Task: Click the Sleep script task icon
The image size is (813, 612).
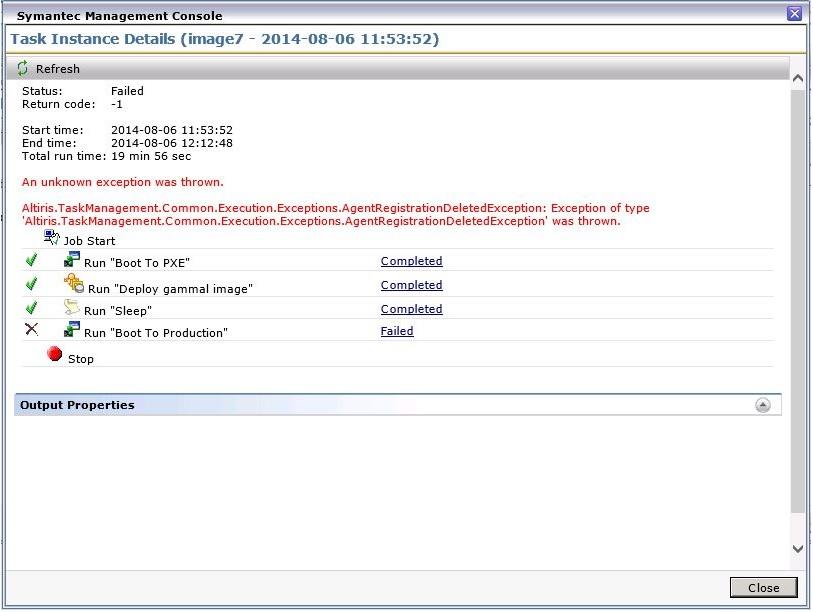Action: pyautogui.click(x=72, y=307)
